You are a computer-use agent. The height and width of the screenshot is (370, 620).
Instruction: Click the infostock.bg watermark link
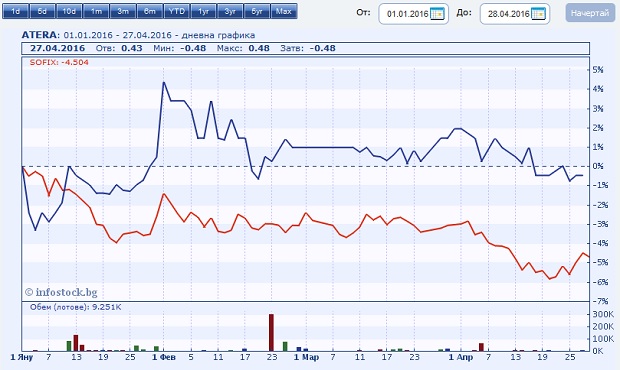click(61, 292)
